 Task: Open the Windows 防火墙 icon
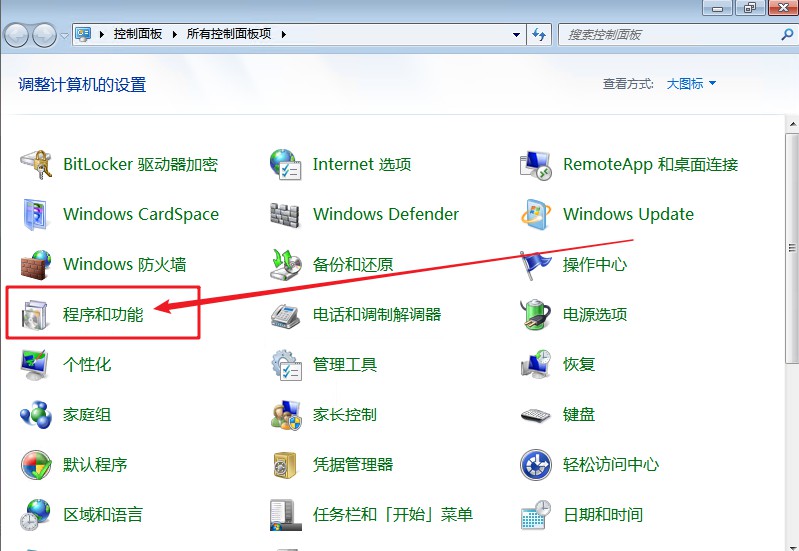(x=37, y=264)
